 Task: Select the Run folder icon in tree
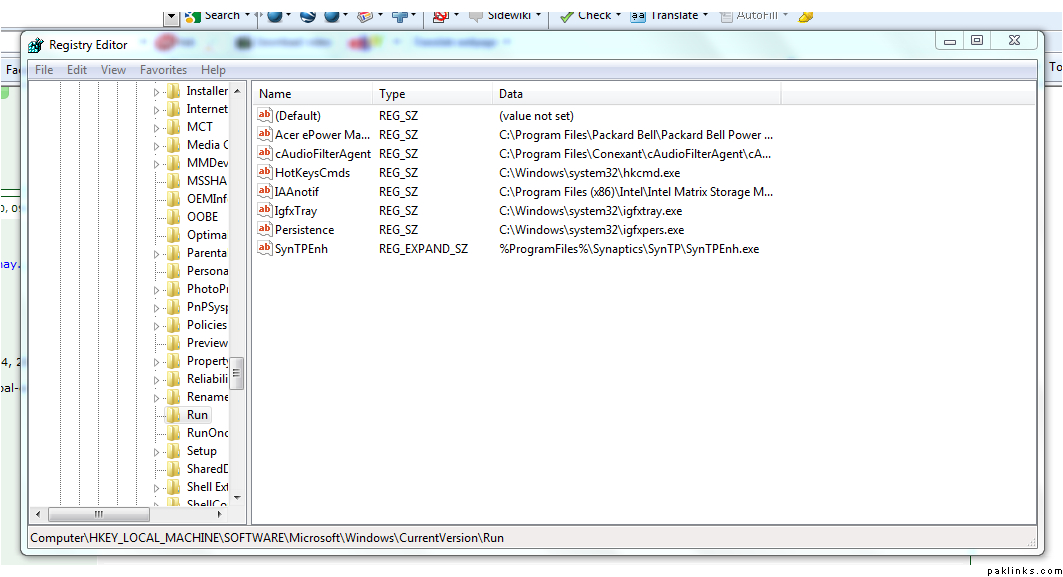click(174, 415)
